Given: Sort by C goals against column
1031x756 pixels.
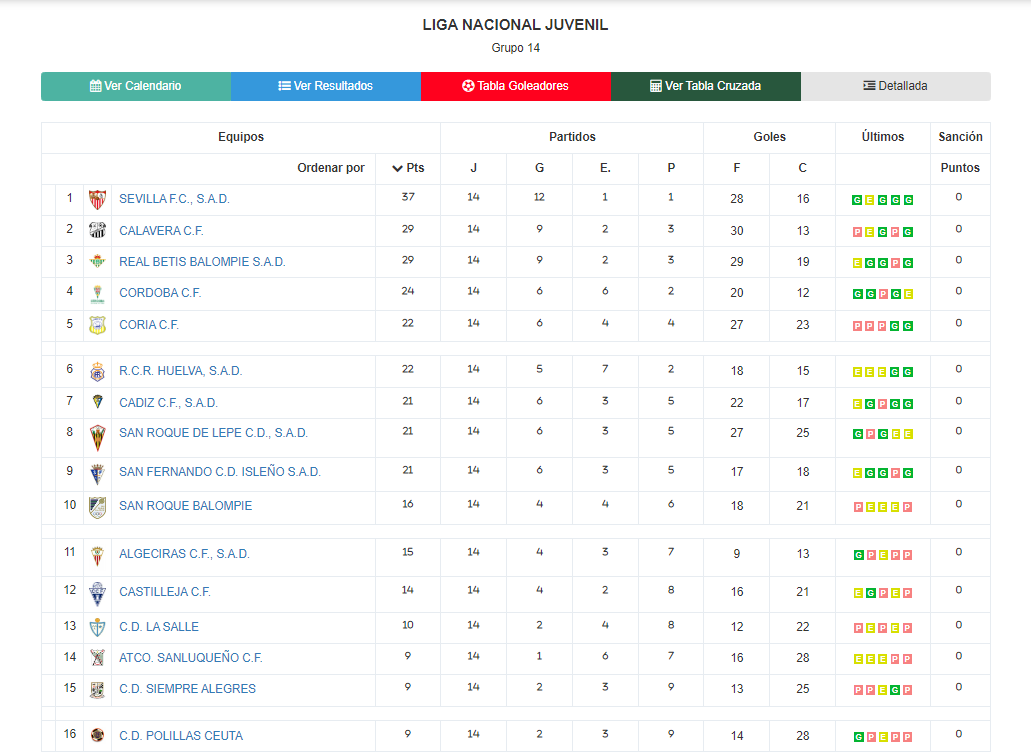Looking at the screenshot, I should [802, 168].
